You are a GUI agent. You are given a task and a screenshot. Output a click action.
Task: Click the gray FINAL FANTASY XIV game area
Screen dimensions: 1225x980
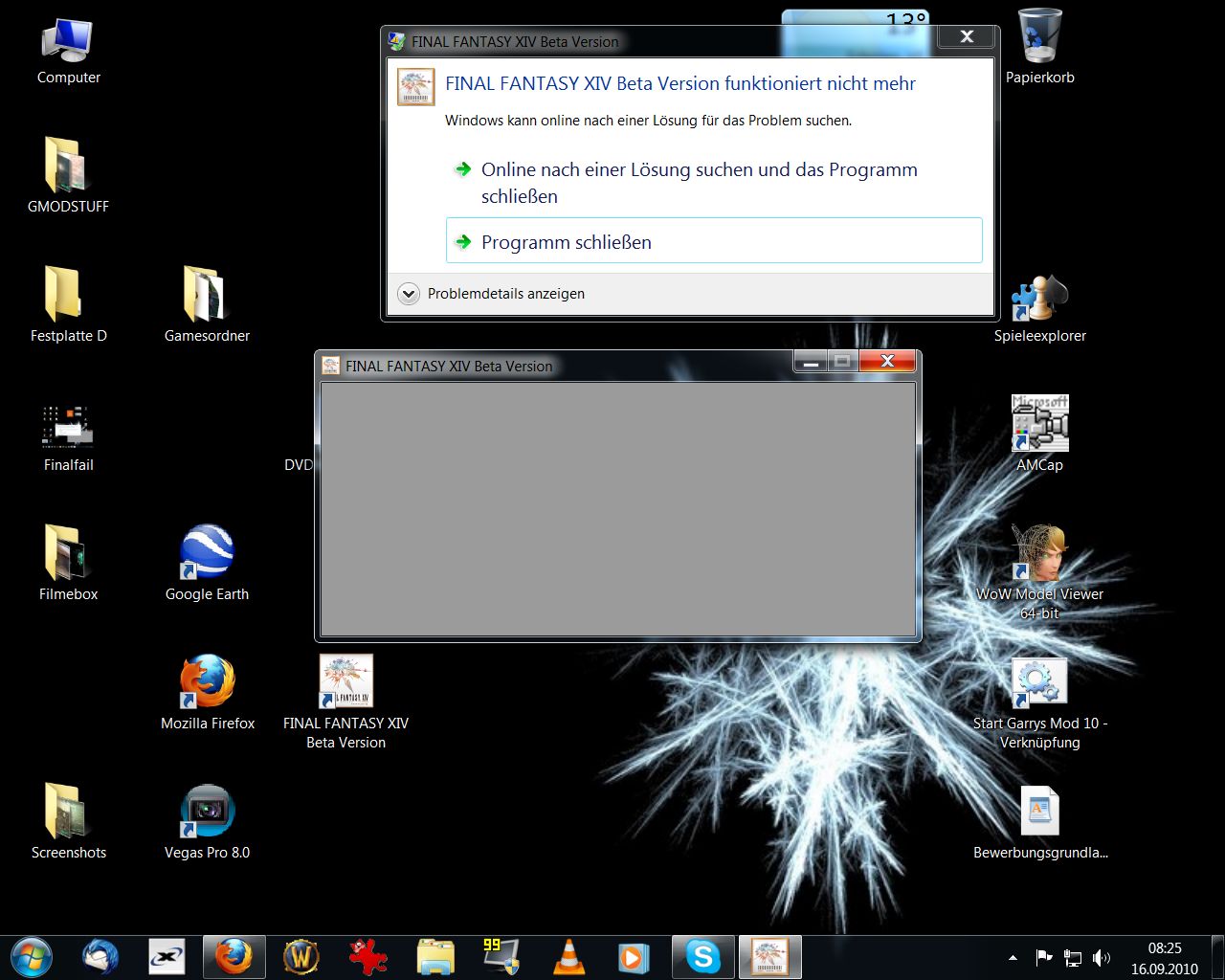tap(617, 509)
